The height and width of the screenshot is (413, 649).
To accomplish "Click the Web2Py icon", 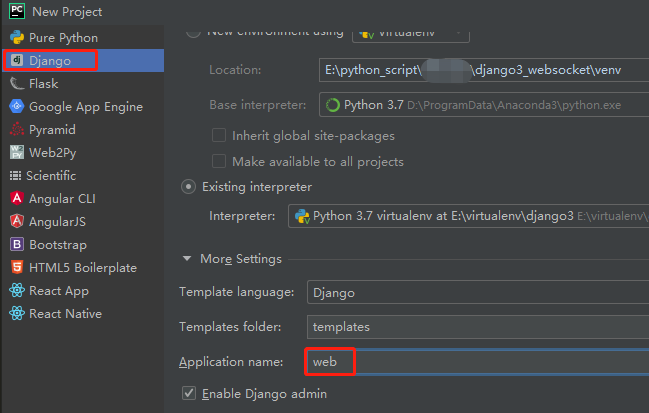I will (x=17, y=152).
